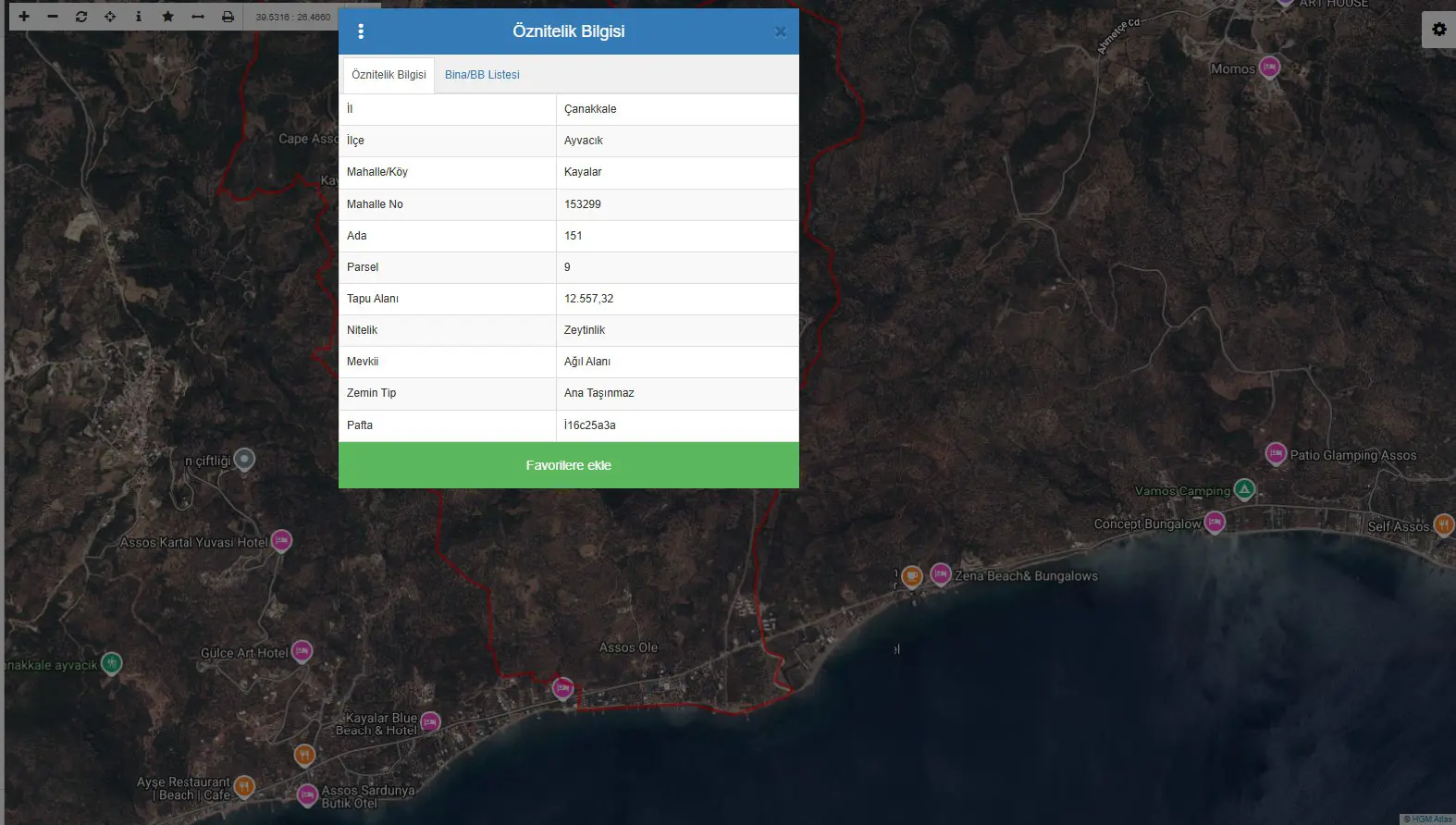Click the Zeytinlik nitelik value
The width and height of the screenshot is (1456, 825).
coord(677,330)
